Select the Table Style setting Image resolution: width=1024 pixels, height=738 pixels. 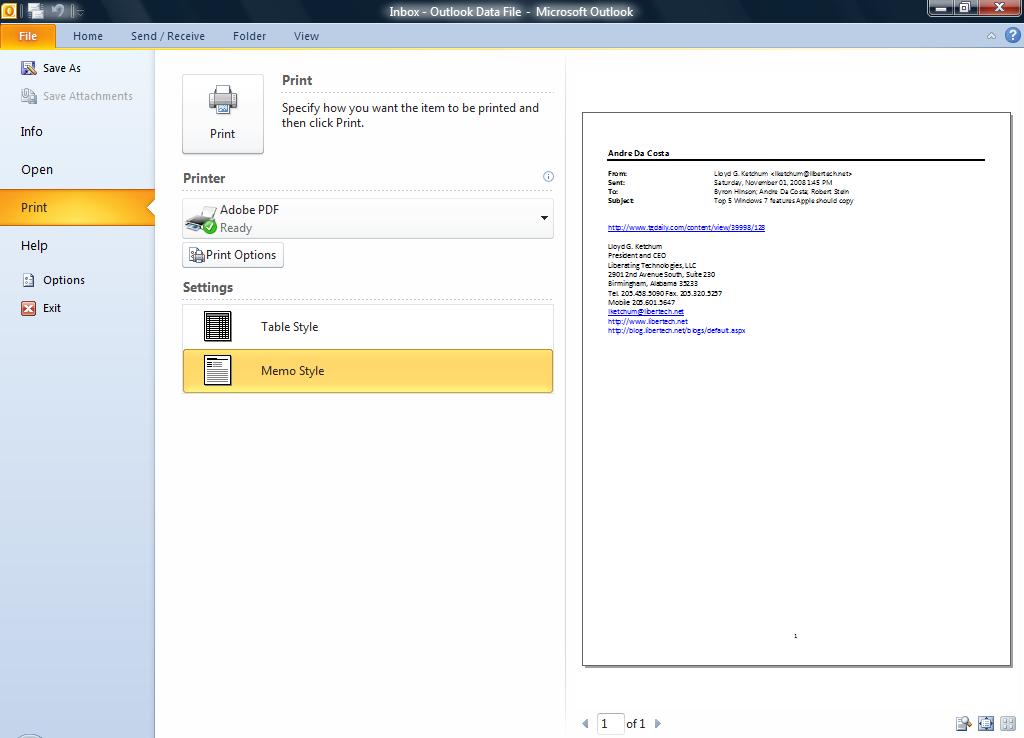368,327
